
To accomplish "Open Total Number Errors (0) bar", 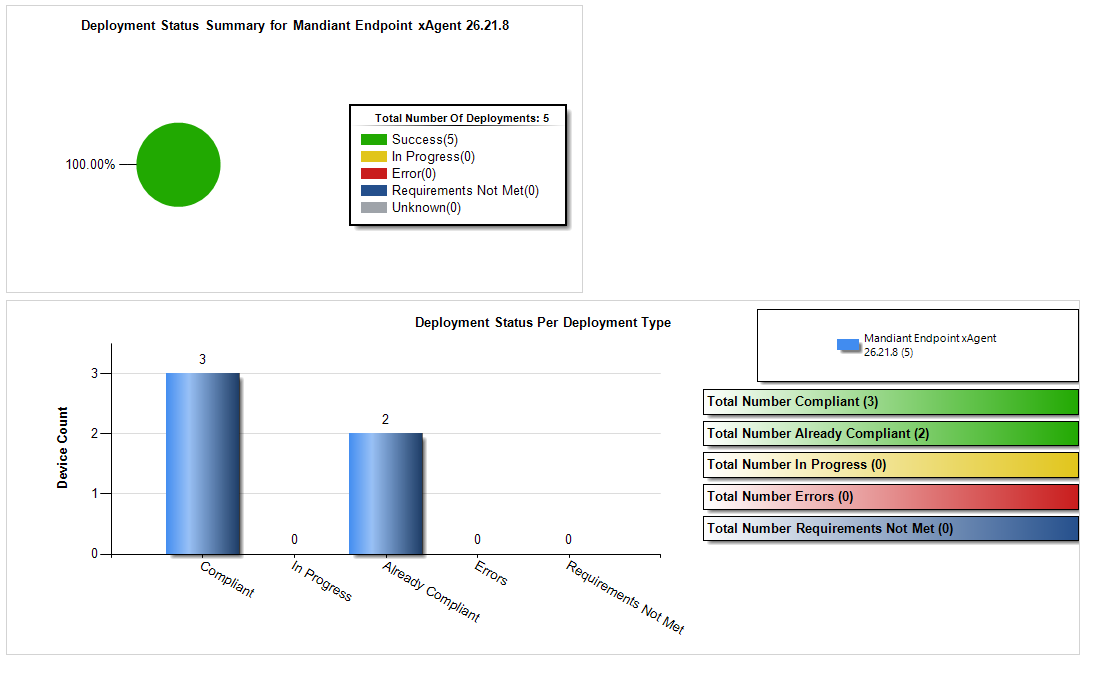I will click(x=890, y=497).
